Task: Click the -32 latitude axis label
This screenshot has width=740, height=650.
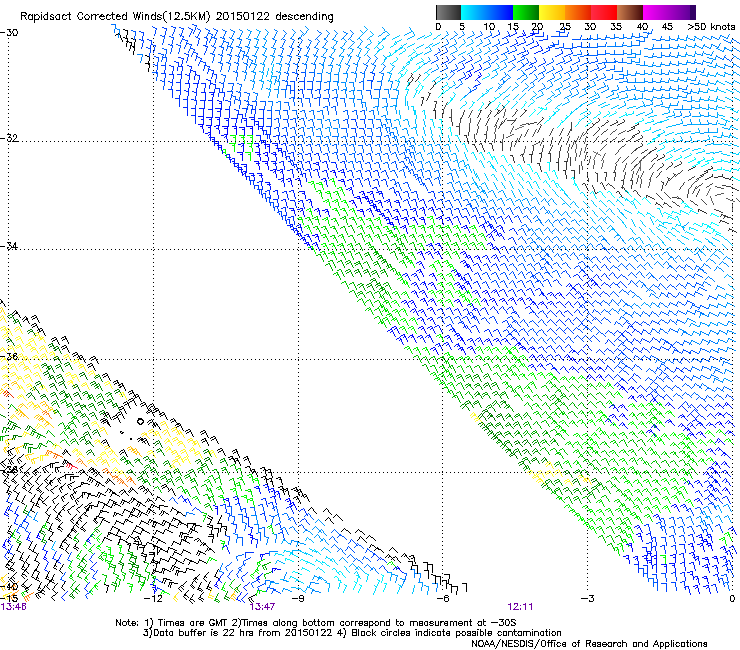Action: pyautogui.click(x=9, y=138)
